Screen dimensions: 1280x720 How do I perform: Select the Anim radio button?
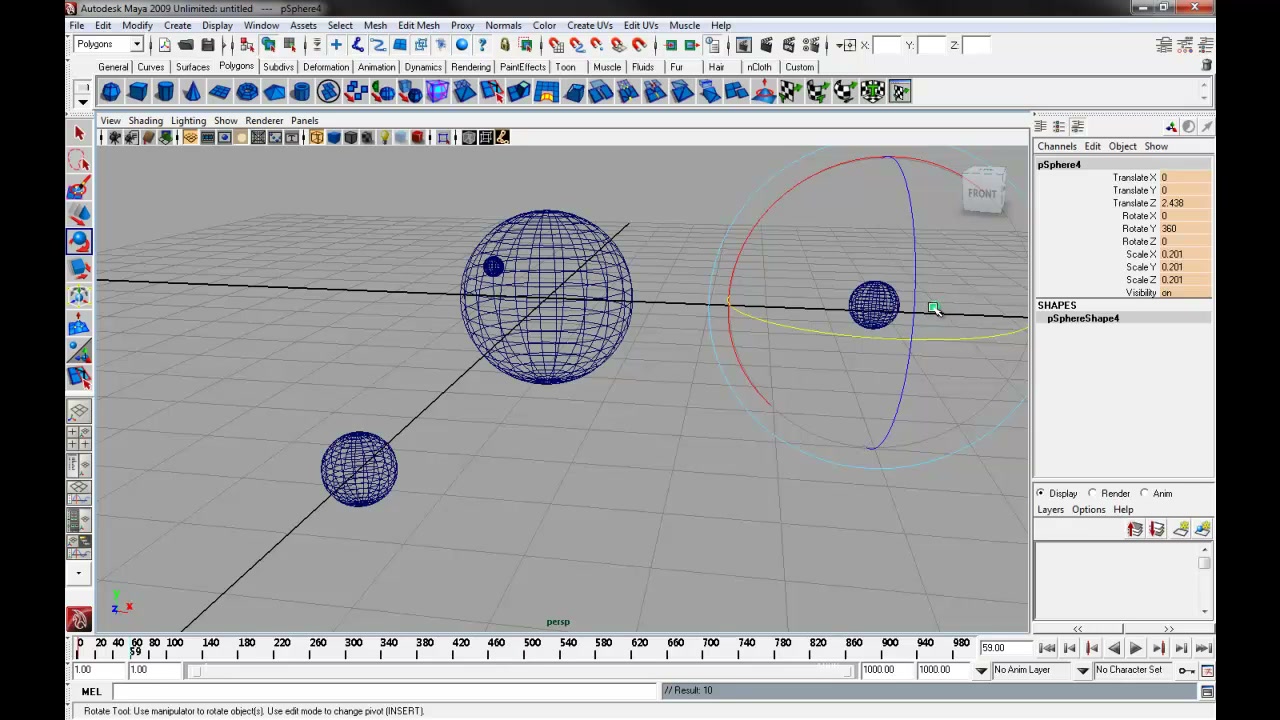click(x=1145, y=493)
